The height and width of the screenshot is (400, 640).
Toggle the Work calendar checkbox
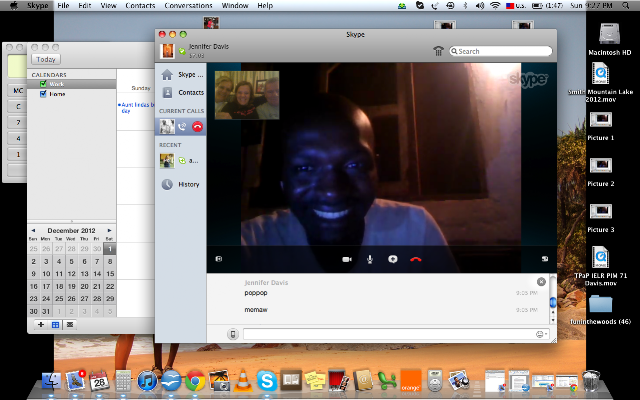(x=43, y=84)
